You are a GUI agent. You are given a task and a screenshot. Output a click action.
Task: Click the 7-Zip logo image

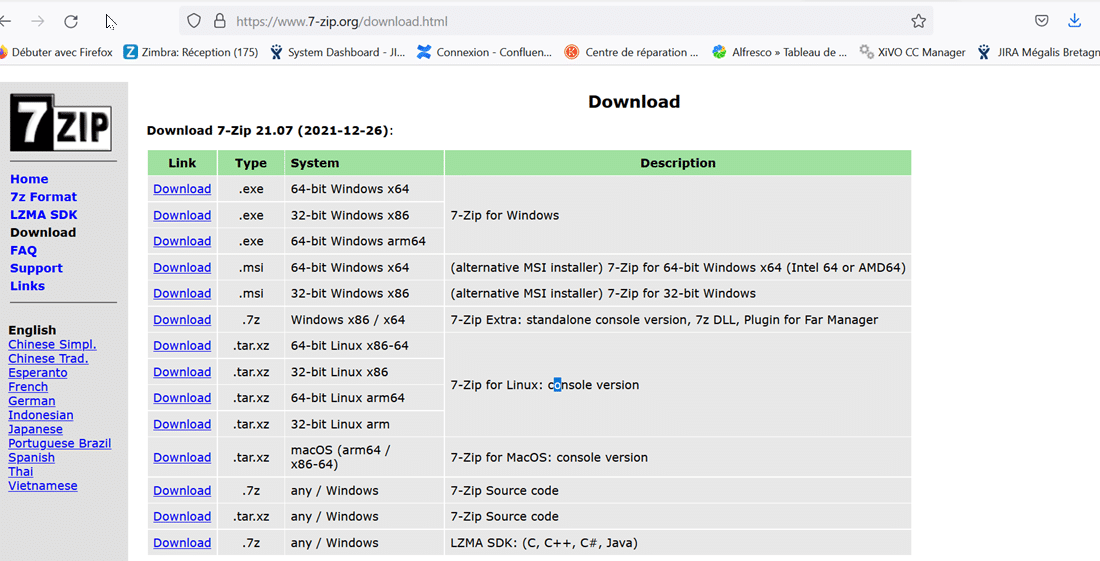[60, 123]
